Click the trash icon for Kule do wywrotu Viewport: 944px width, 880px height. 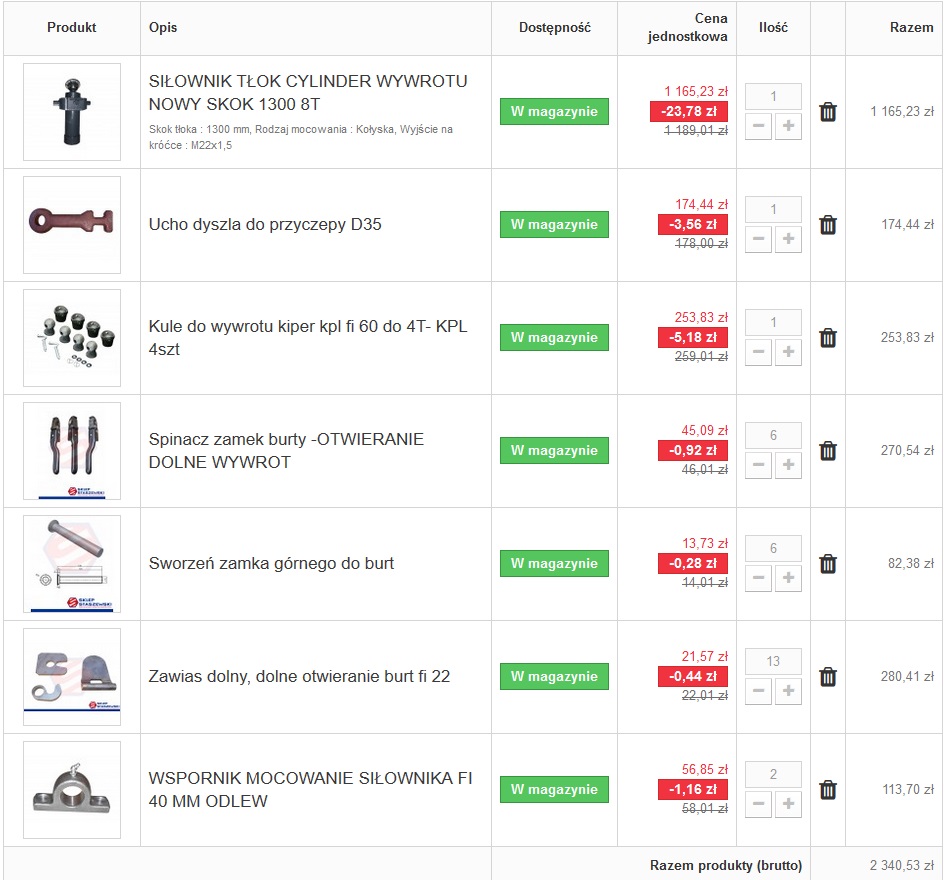828,338
